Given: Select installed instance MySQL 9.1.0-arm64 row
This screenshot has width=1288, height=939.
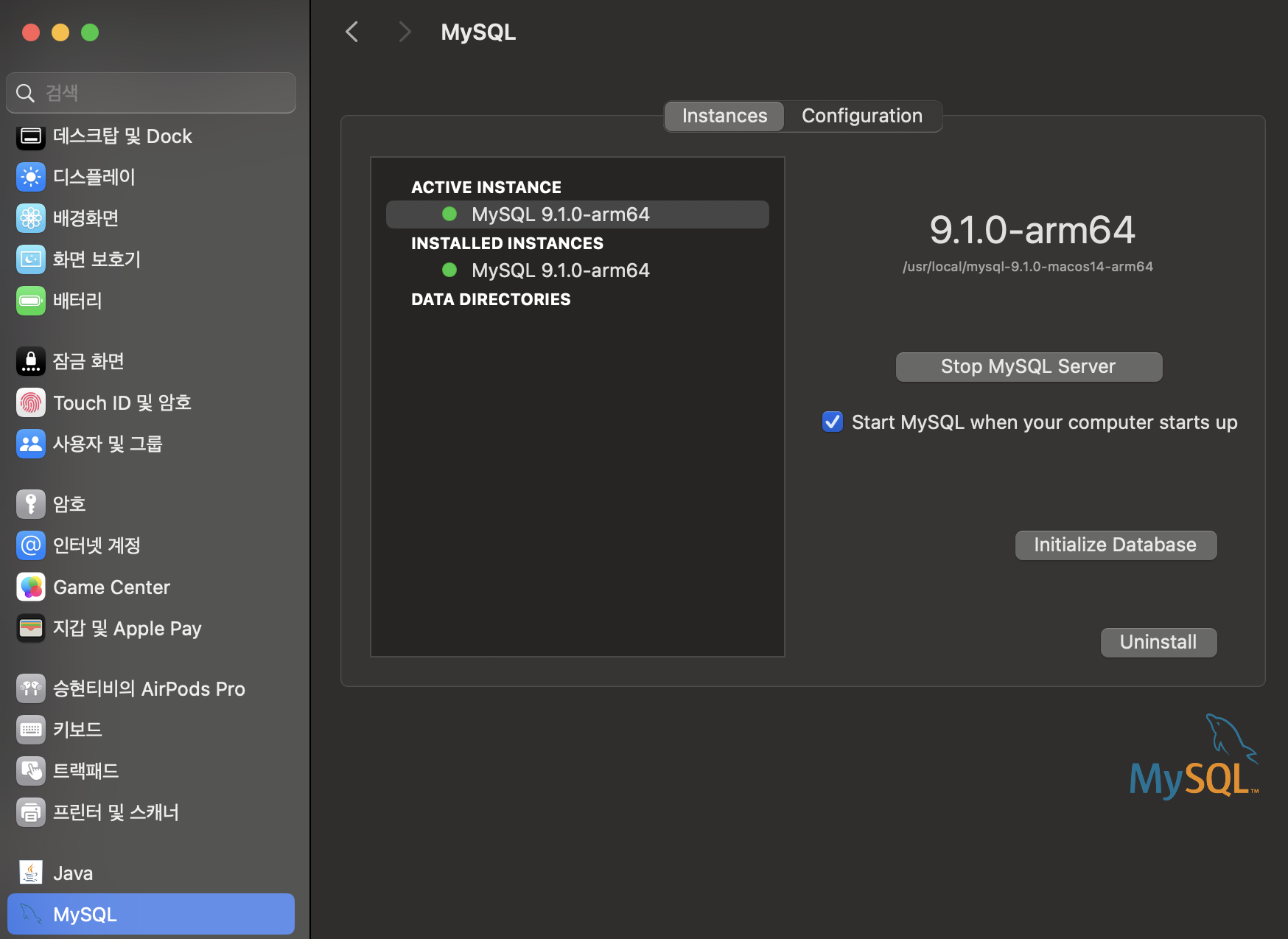Looking at the screenshot, I should pos(578,270).
